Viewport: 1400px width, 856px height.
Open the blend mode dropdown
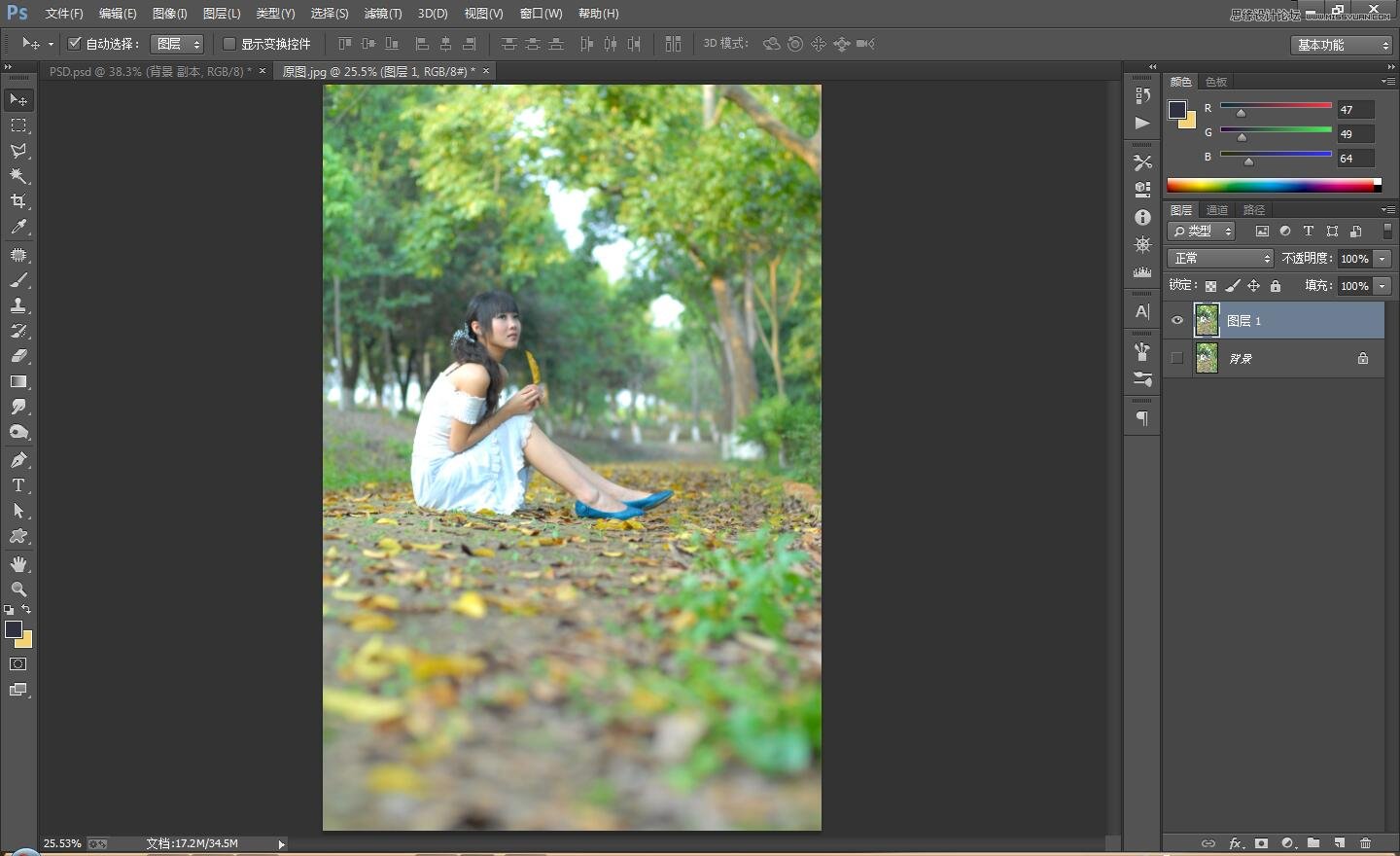pyautogui.click(x=1220, y=259)
